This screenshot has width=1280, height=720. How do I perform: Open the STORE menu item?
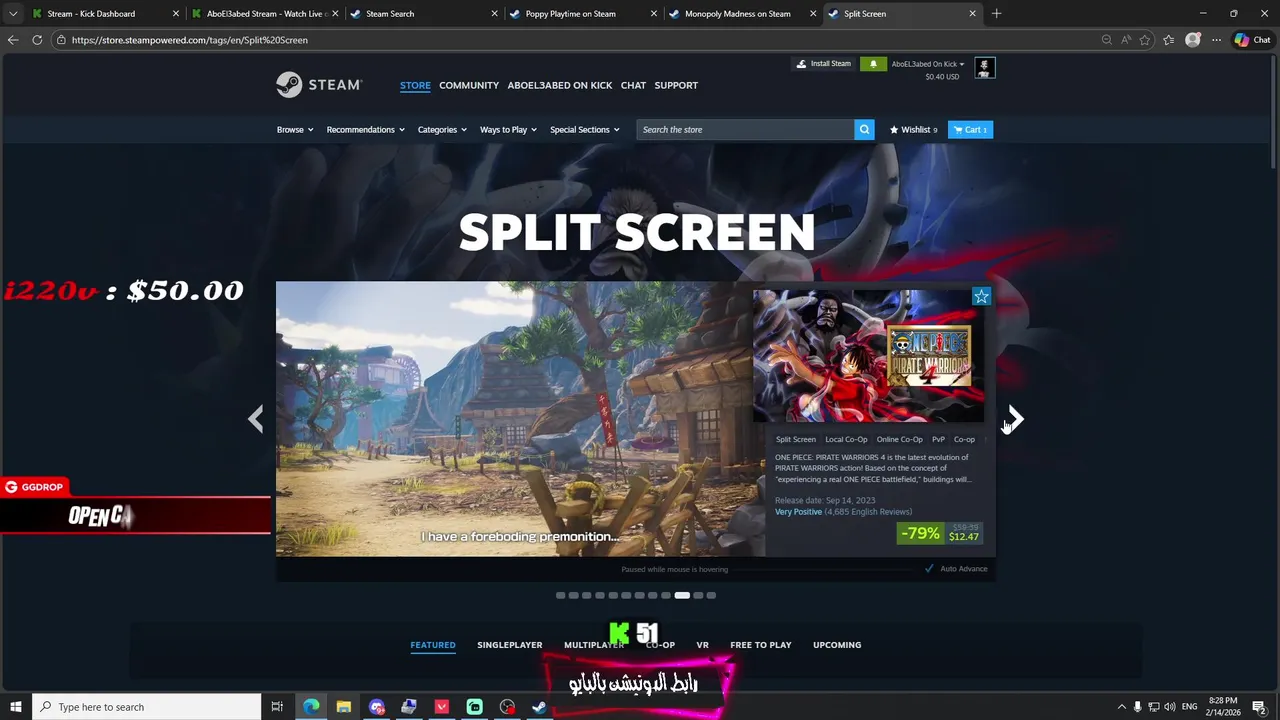pyautogui.click(x=415, y=85)
